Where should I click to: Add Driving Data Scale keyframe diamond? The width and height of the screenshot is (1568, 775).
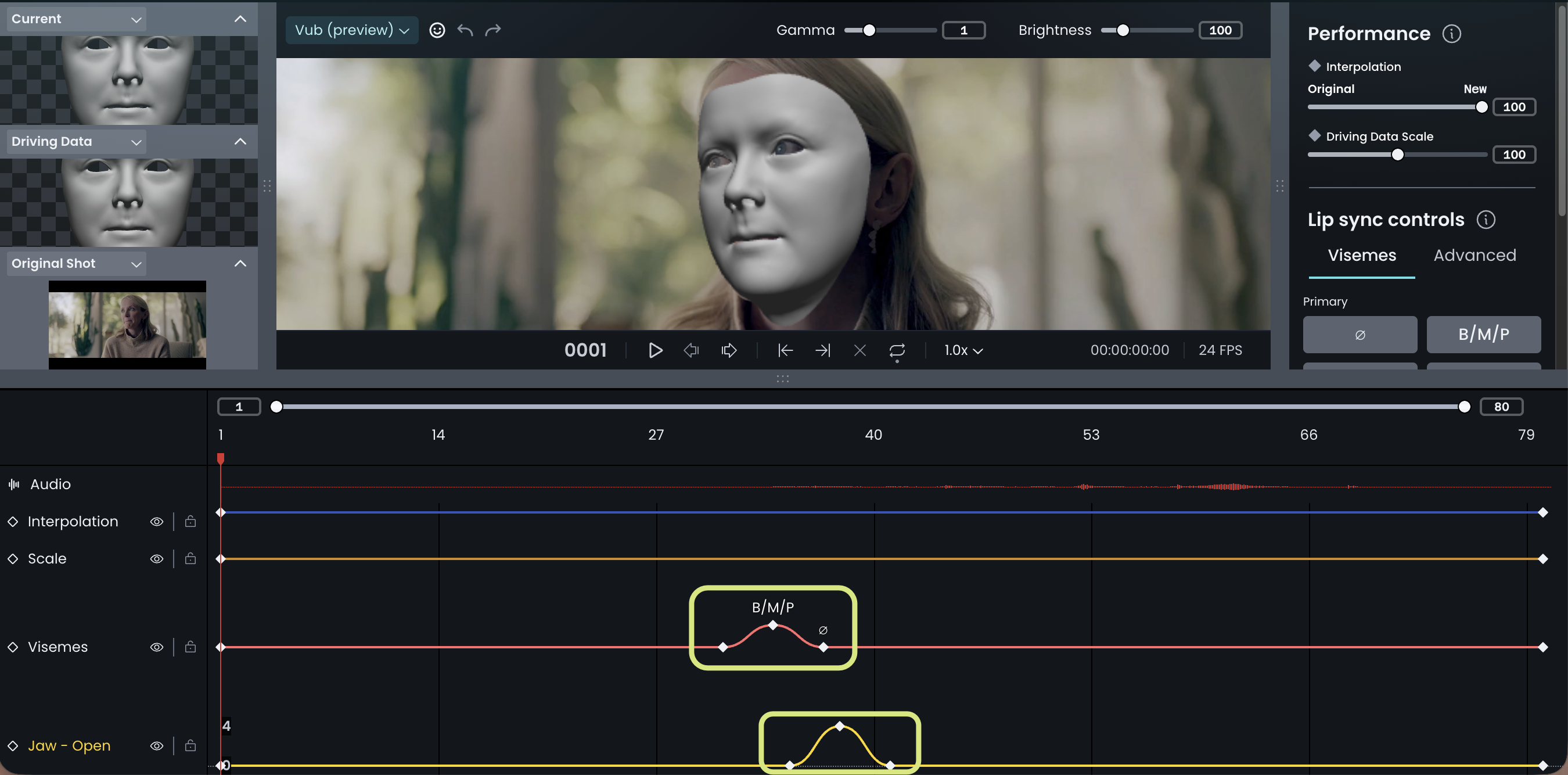pos(1314,135)
